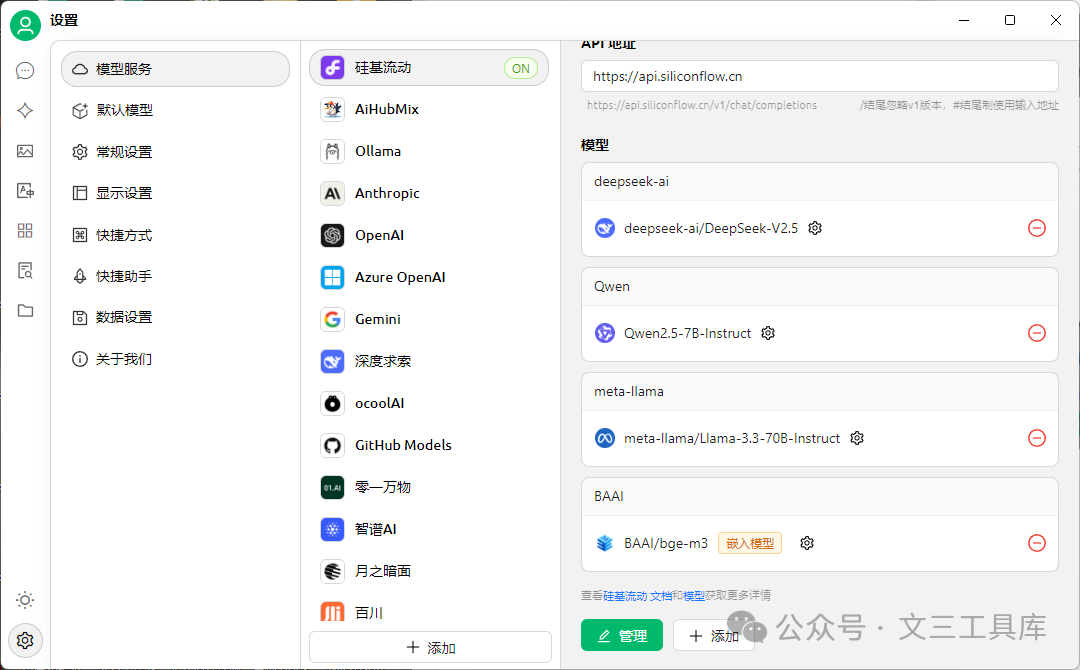Click the green 管理 button

coord(622,635)
